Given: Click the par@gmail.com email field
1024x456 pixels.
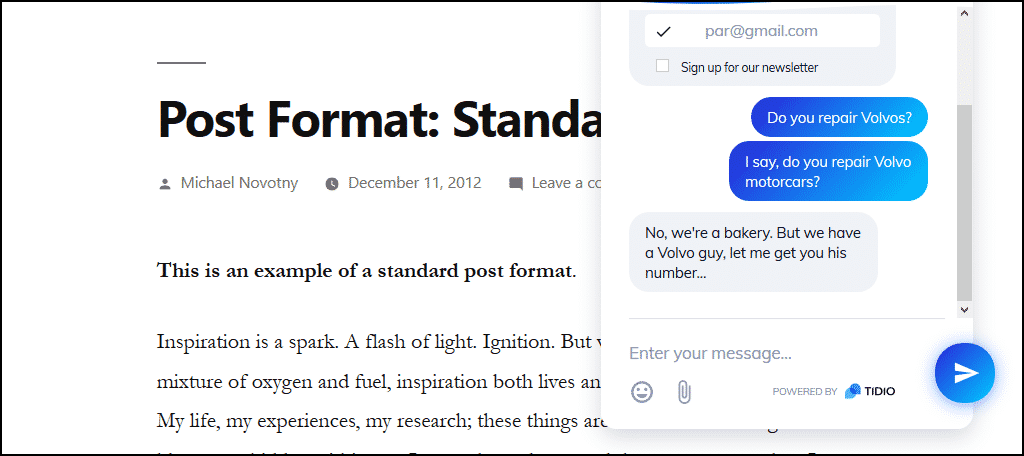Looking at the screenshot, I should [x=762, y=31].
